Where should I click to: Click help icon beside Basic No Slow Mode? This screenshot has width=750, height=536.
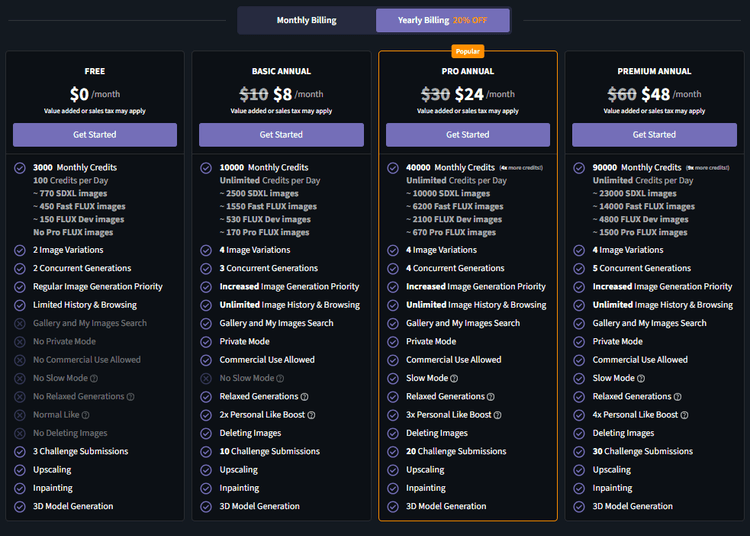280,379
